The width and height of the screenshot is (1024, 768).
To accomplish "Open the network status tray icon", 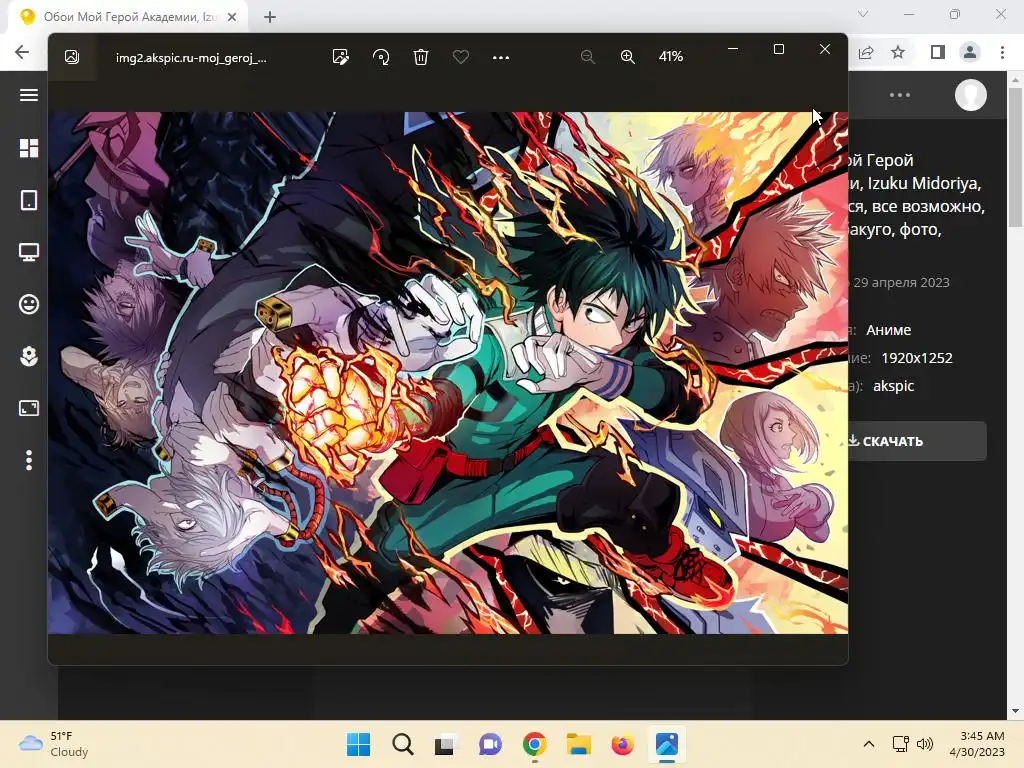I will tap(901, 744).
